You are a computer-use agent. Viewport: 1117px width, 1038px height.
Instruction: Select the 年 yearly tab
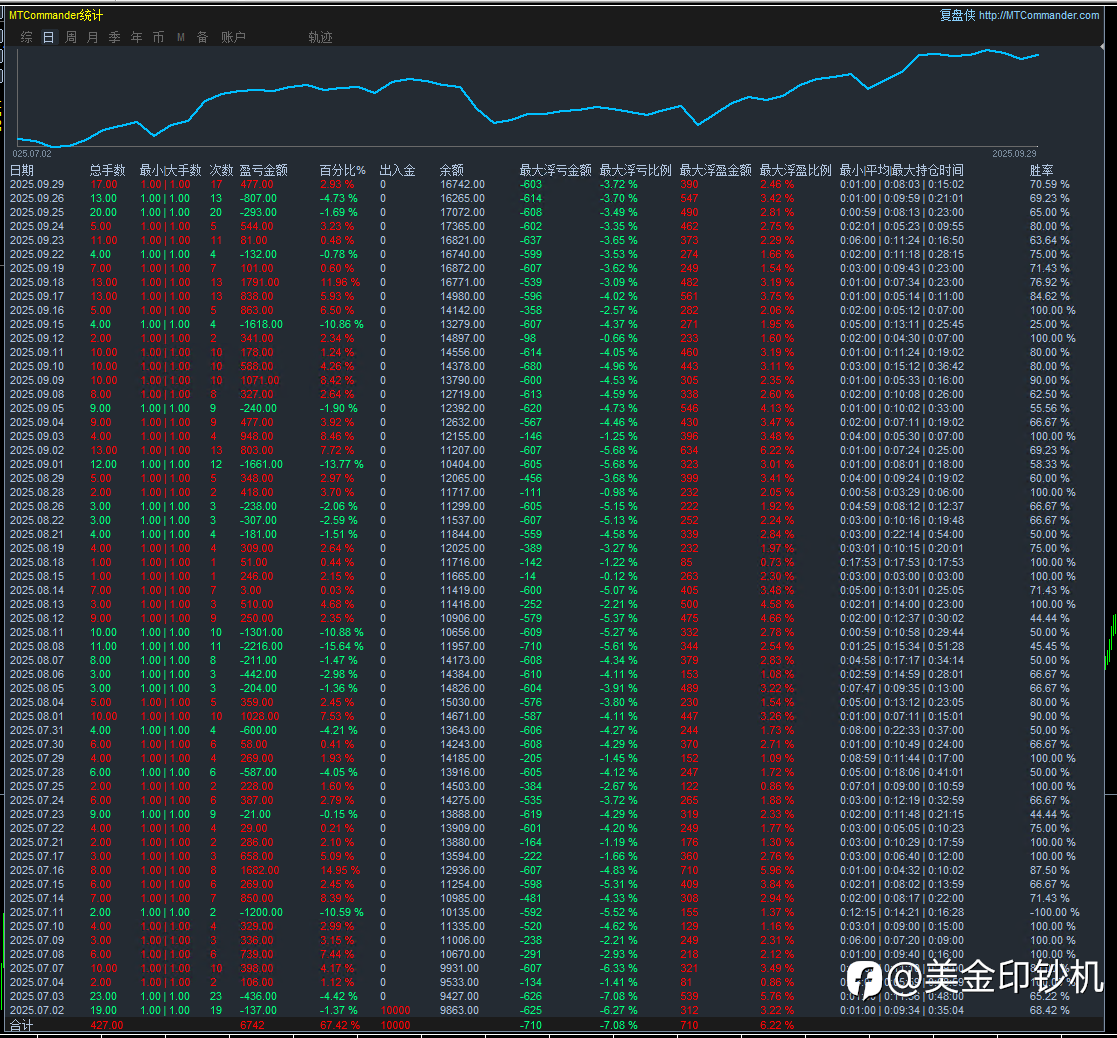(x=137, y=37)
